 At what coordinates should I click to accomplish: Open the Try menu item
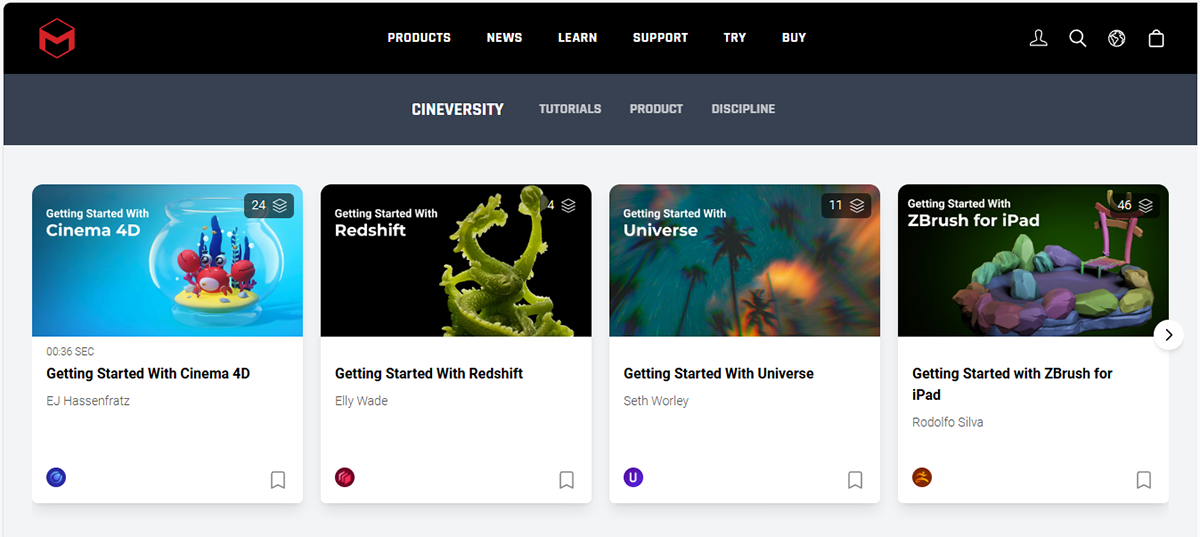pos(735,38)
